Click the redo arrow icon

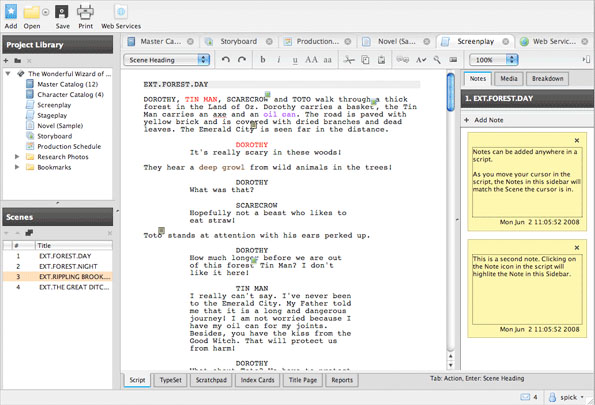242,60
